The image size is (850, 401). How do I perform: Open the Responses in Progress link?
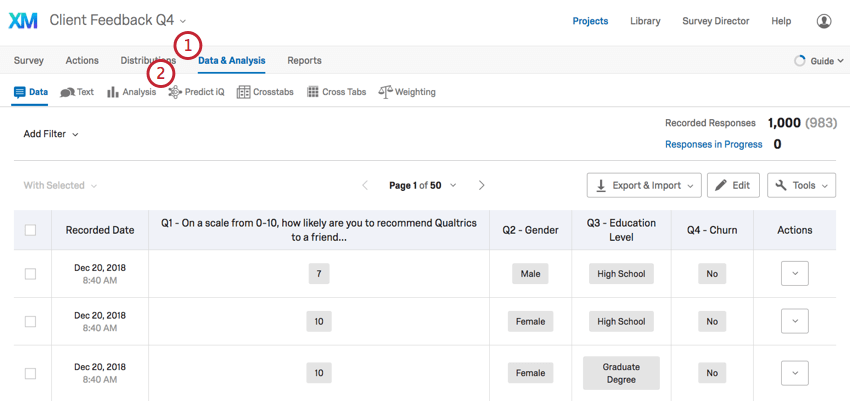coord(713,144)
